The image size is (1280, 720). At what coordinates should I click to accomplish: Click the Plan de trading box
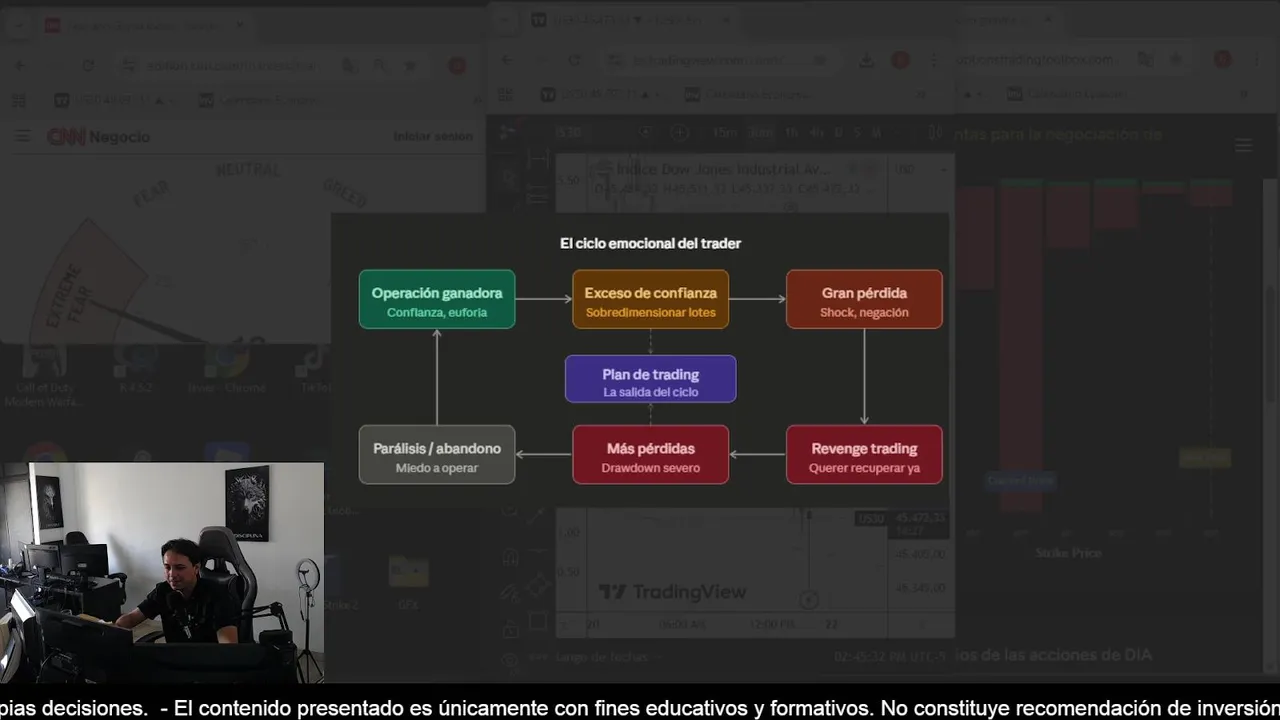[x=651, y=379]
